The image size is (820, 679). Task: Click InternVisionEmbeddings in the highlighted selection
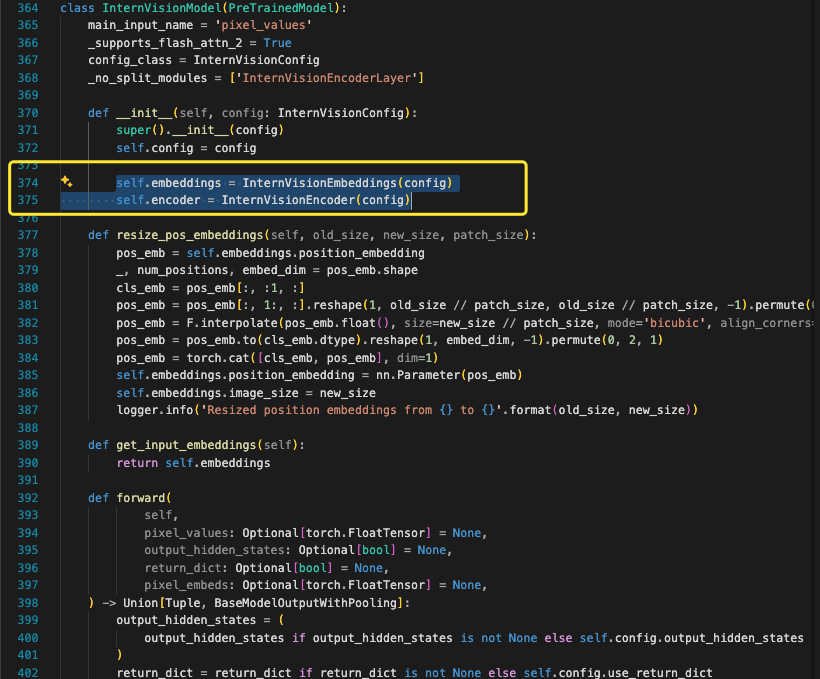pyautogui.click(x=319, y=183)
